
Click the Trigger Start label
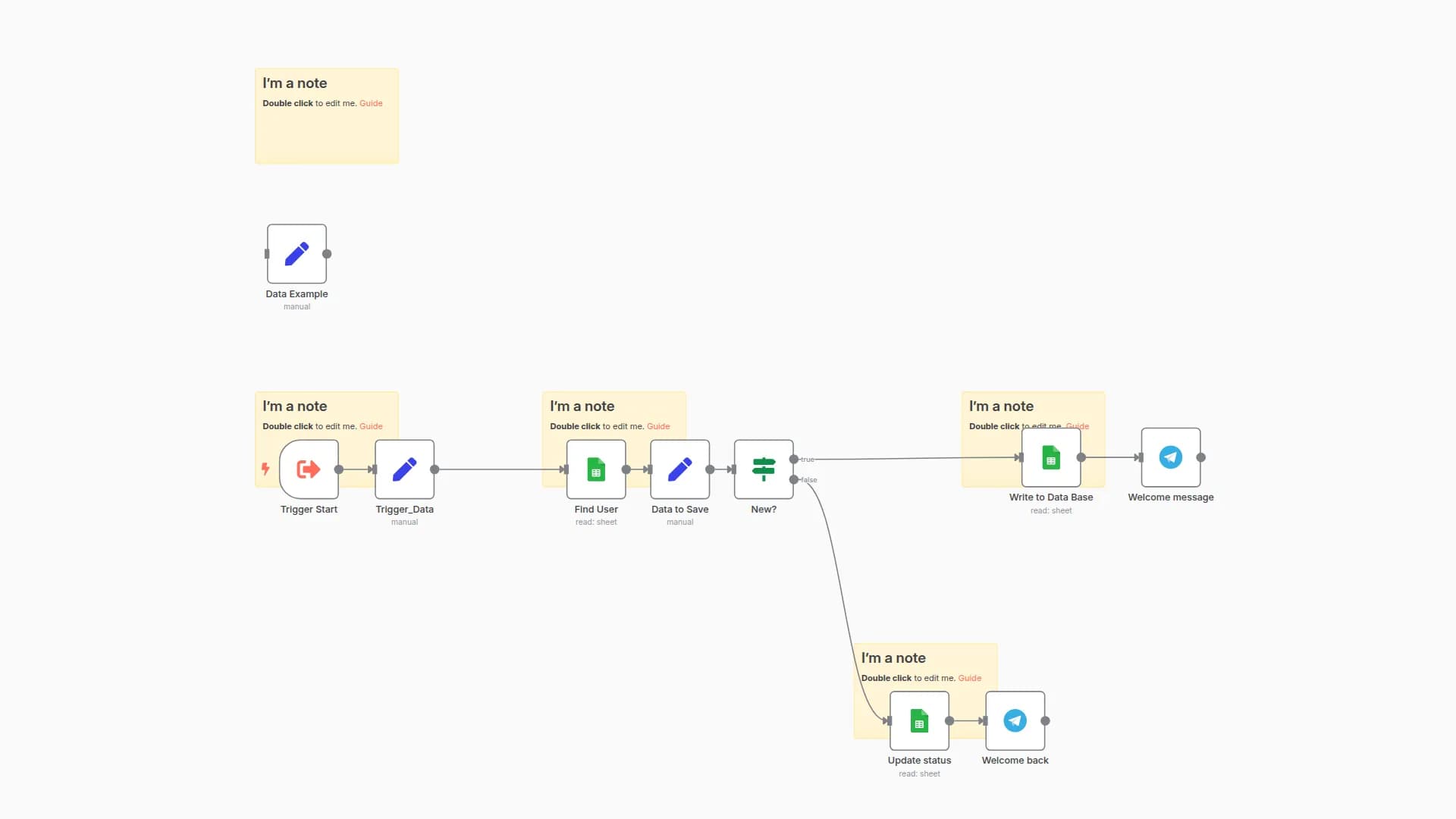[x=309, y=510]
